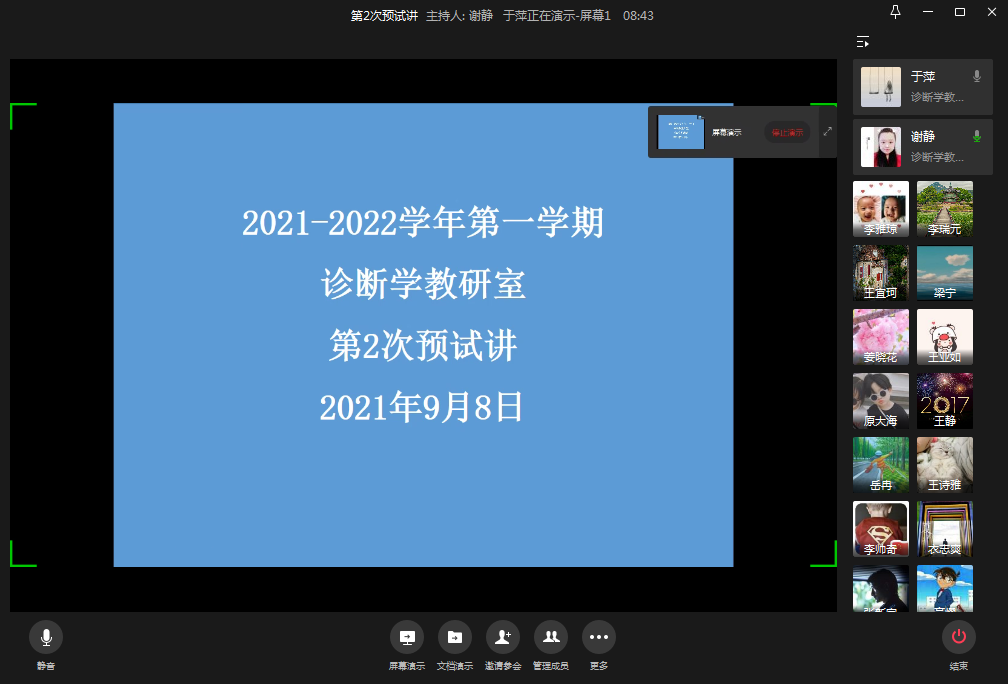Screen dimensions: 1008x684
Task: Invite participants using 邀请参会 icon
Action: click(502, 637)
